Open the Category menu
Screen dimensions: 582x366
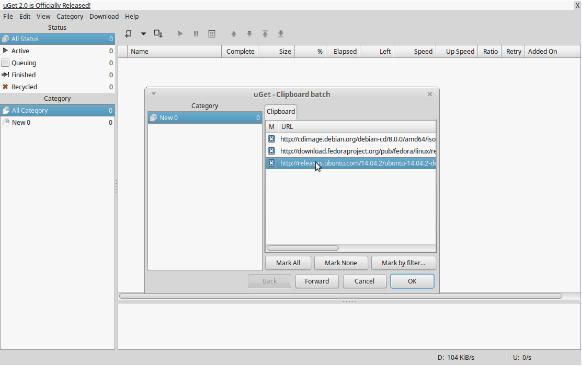coord(70,17)
